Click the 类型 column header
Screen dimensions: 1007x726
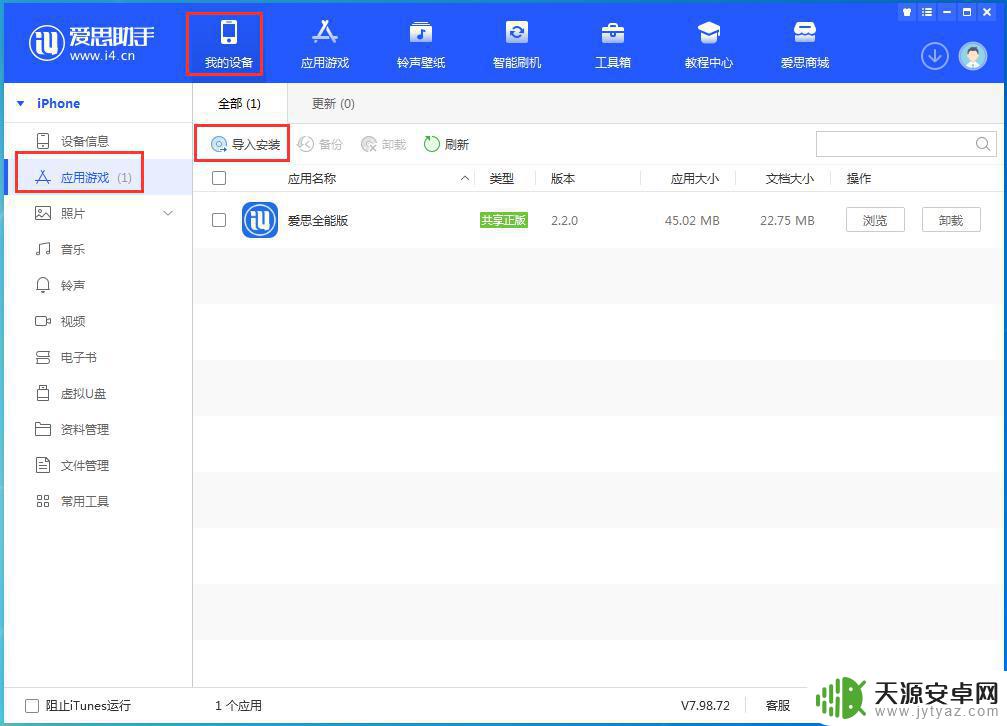(502, 179)
